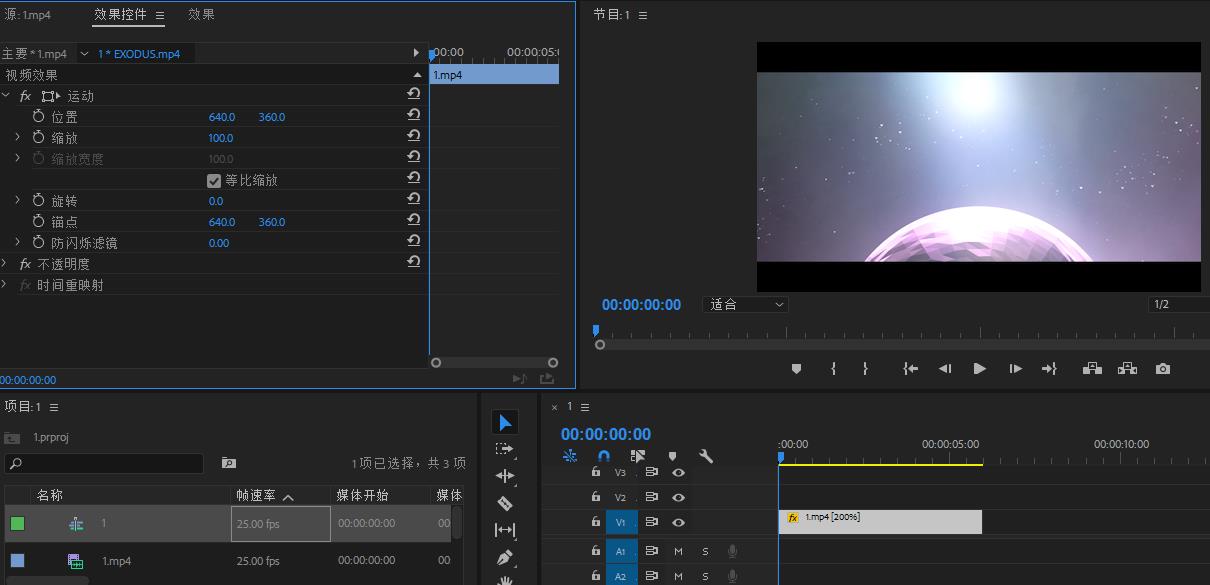Select the Track Select Forward tool
Screen dimensions: 1210x585
point(505,449)
